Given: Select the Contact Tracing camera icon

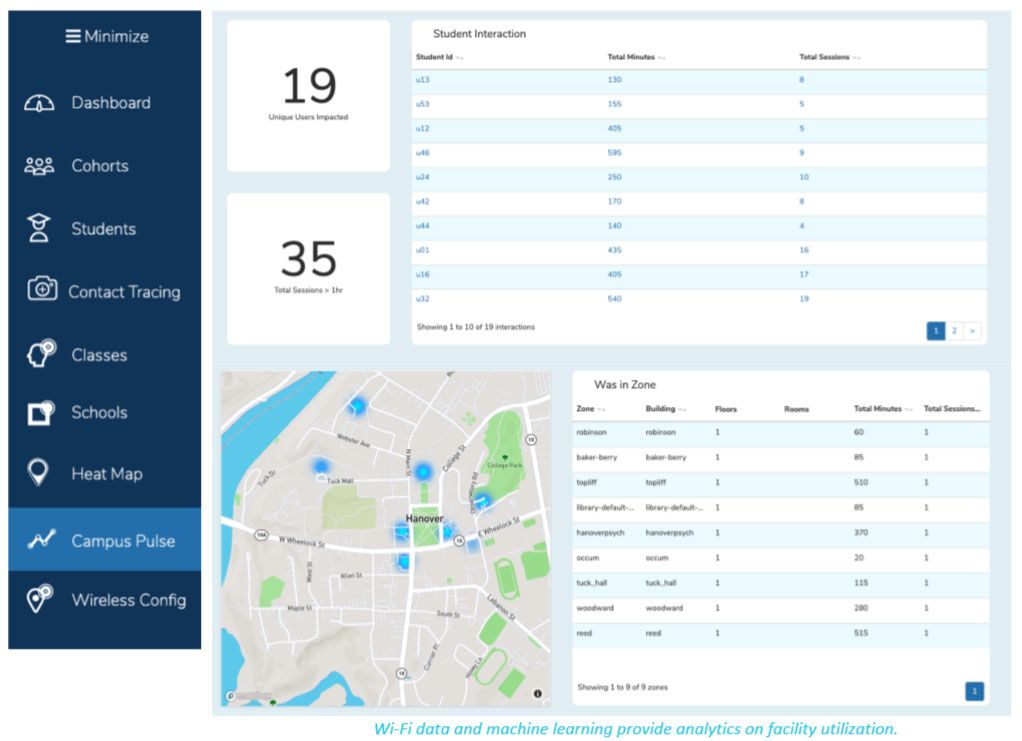Looking at the screenshot, I should point(41,290).
